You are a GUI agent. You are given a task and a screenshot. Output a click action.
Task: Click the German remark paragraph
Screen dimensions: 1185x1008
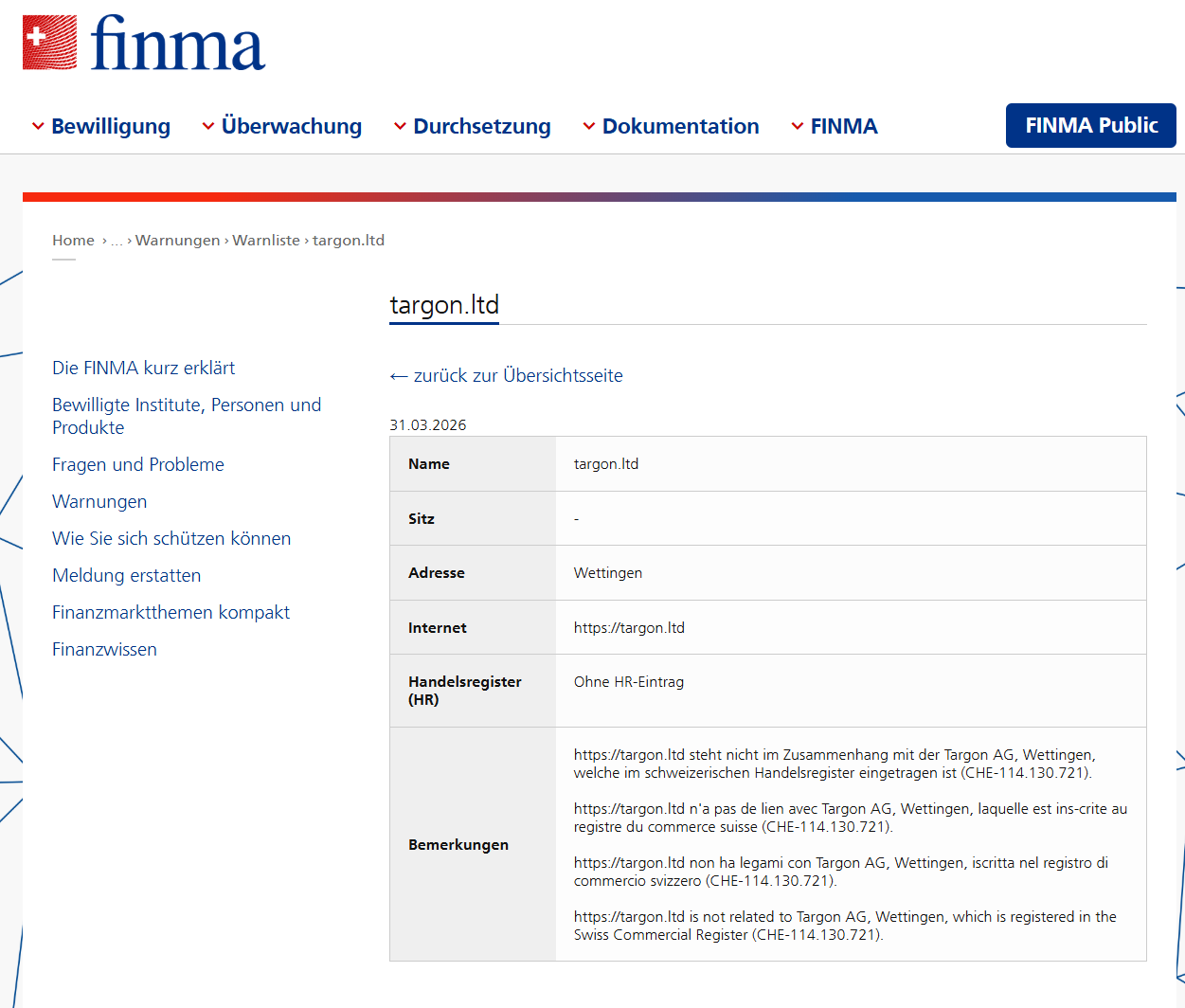coord(835,764)
